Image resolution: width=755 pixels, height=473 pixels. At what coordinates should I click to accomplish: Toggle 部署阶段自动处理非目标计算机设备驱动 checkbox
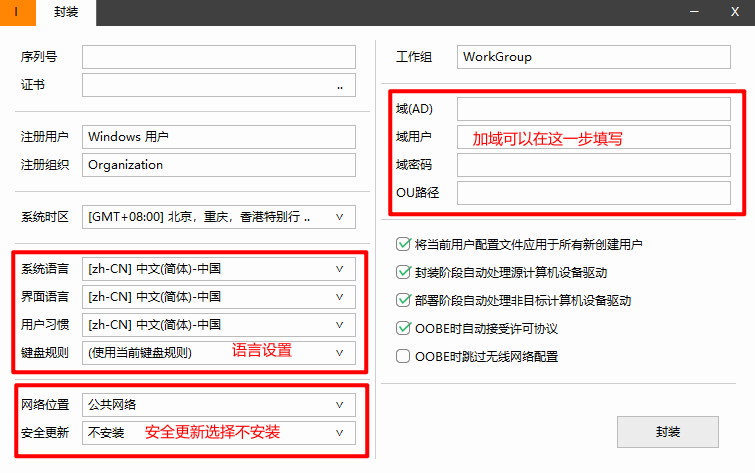404,300
